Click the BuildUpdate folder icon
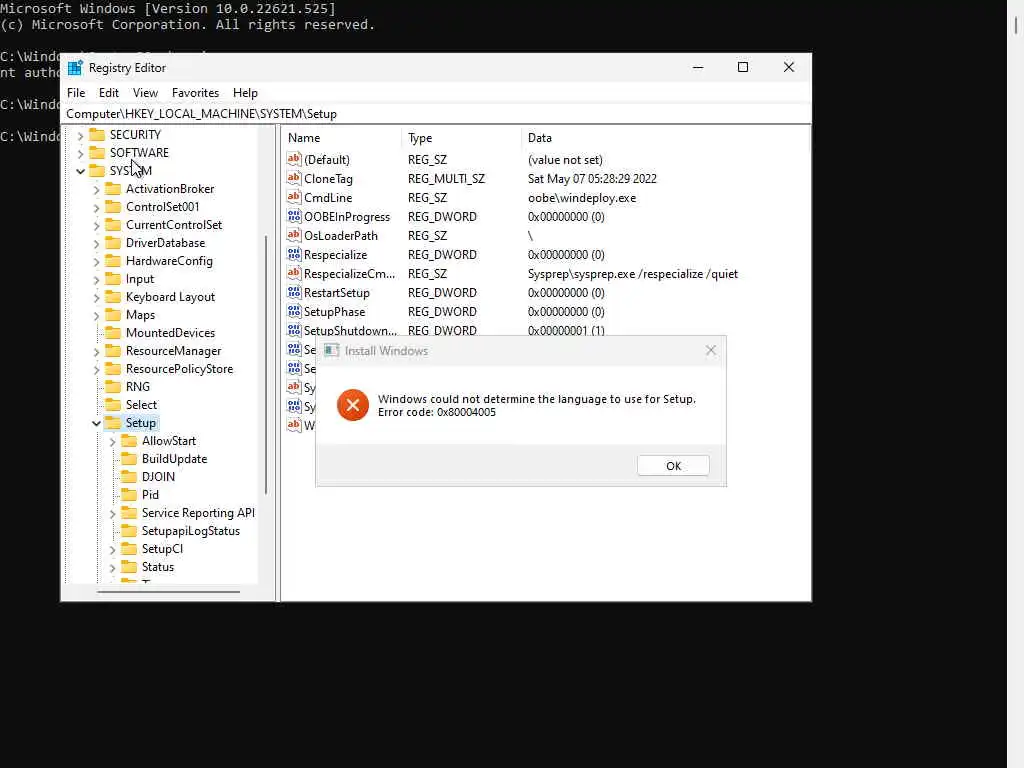The width and height of the screenshot is (1024, 768). pos(129,458)
